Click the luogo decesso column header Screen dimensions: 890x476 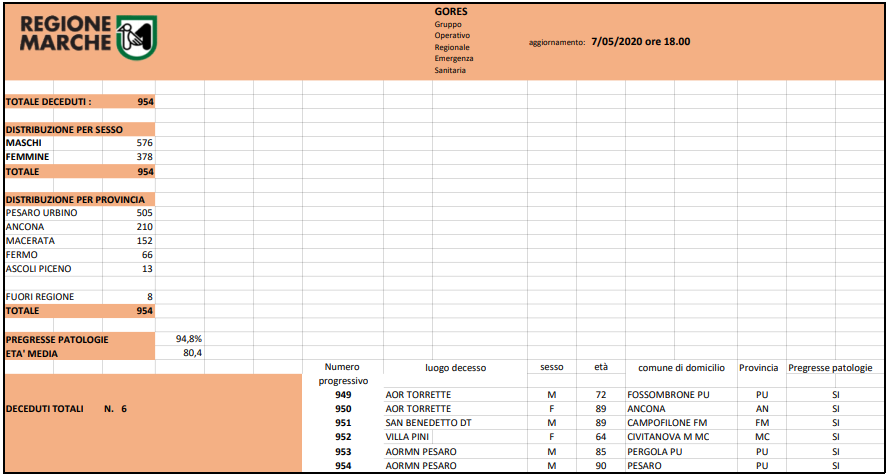[455, 368]
